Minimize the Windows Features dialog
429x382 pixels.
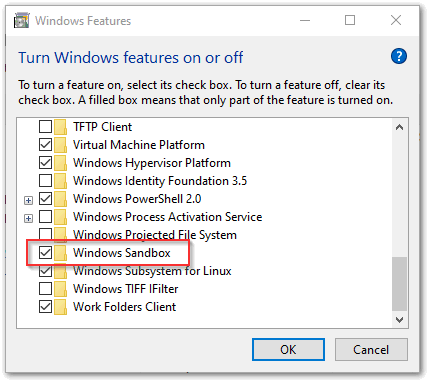[x=305, y=20]
